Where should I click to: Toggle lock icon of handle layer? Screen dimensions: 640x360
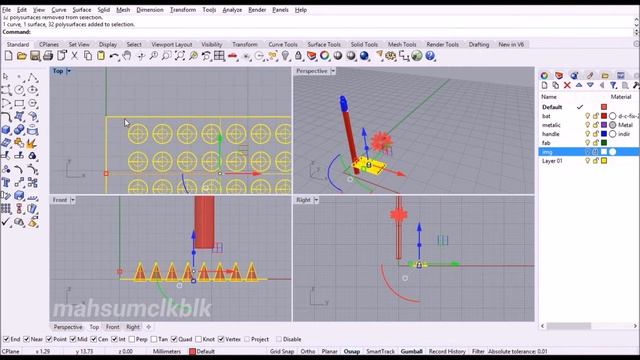coord(596,134)
